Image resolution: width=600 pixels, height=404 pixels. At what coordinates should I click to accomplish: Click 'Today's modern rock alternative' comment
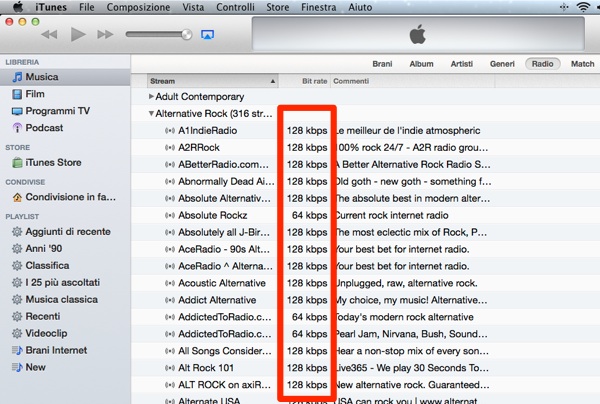tap(404, 317)
